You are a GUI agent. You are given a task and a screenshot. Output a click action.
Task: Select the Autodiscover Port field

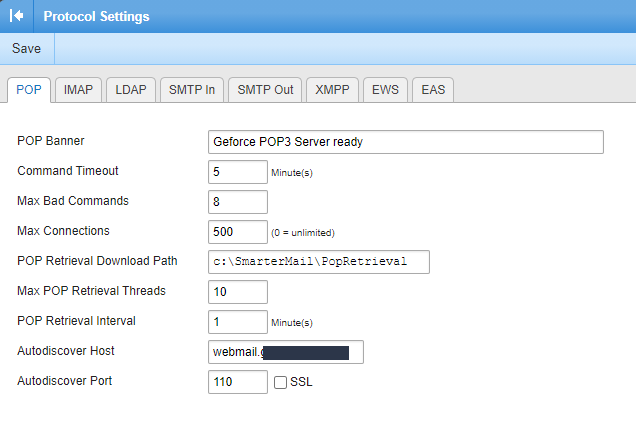click(x=238, y=382)
